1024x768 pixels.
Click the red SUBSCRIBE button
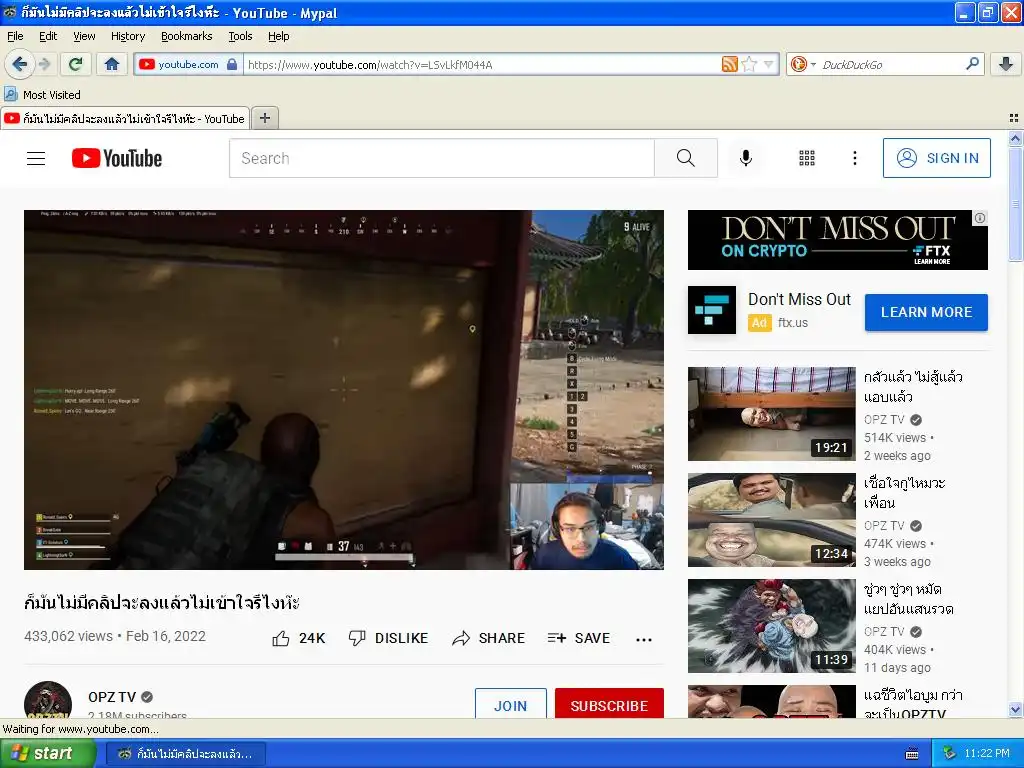point(609,704)
